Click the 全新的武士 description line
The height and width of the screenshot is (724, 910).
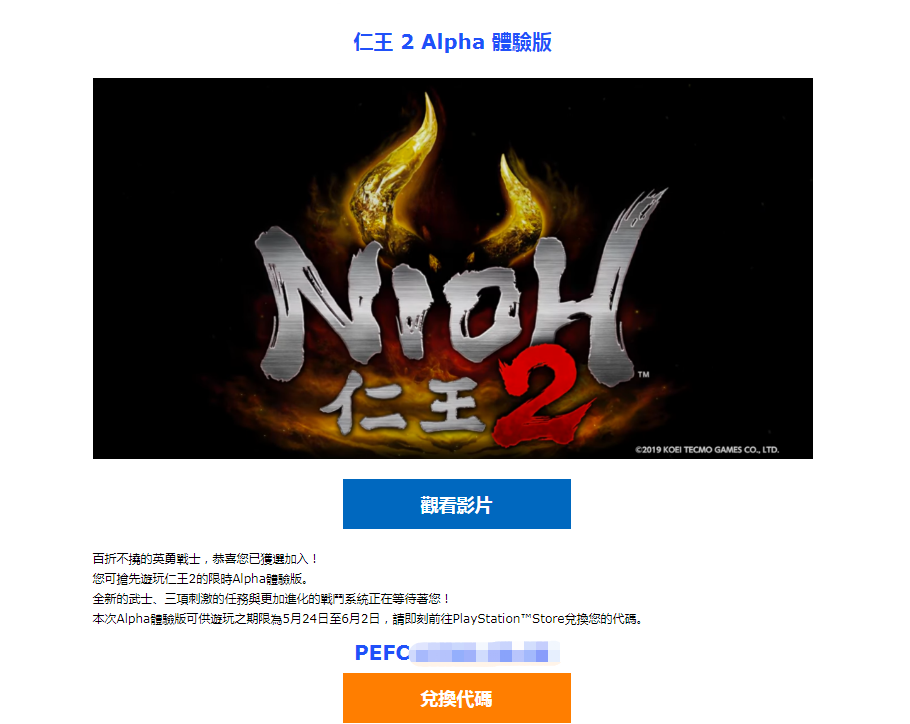(x=271, y=598)
